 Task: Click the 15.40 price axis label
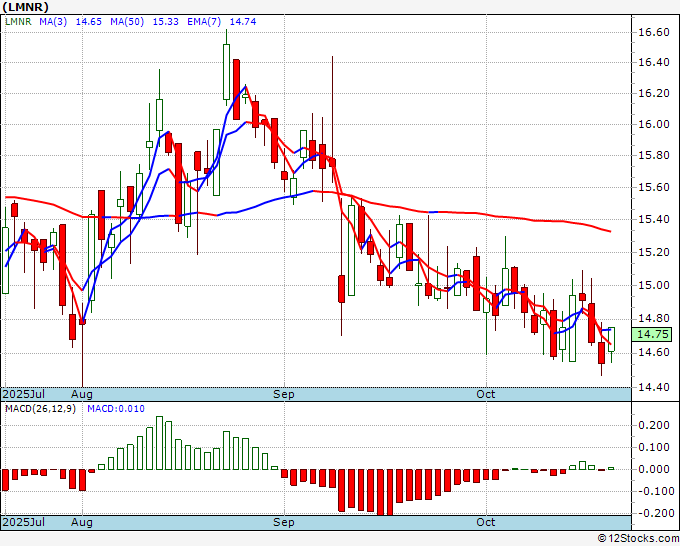pos(654,219)
